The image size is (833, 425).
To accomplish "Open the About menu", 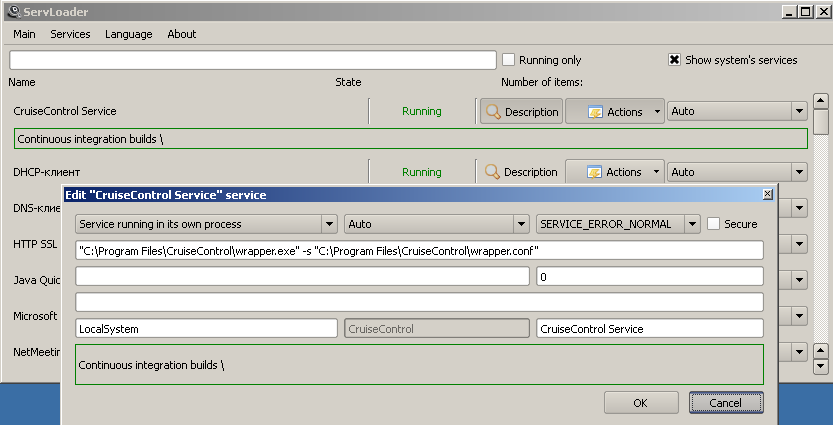I will click(182, 34).
